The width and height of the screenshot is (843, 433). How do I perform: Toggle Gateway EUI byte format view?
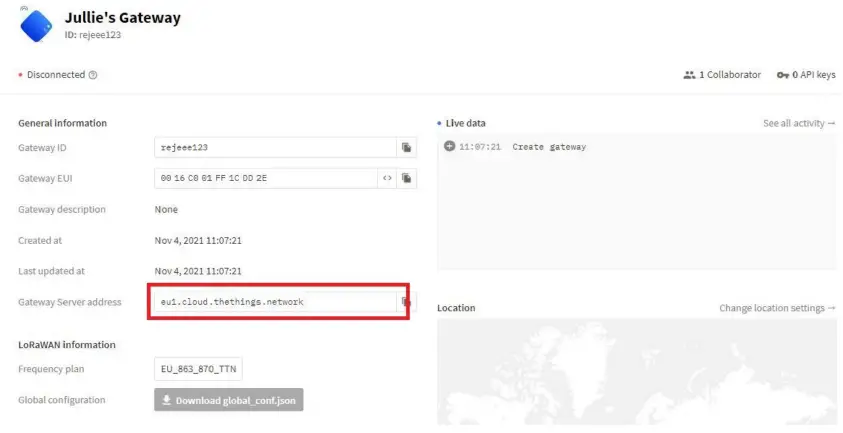387,178
